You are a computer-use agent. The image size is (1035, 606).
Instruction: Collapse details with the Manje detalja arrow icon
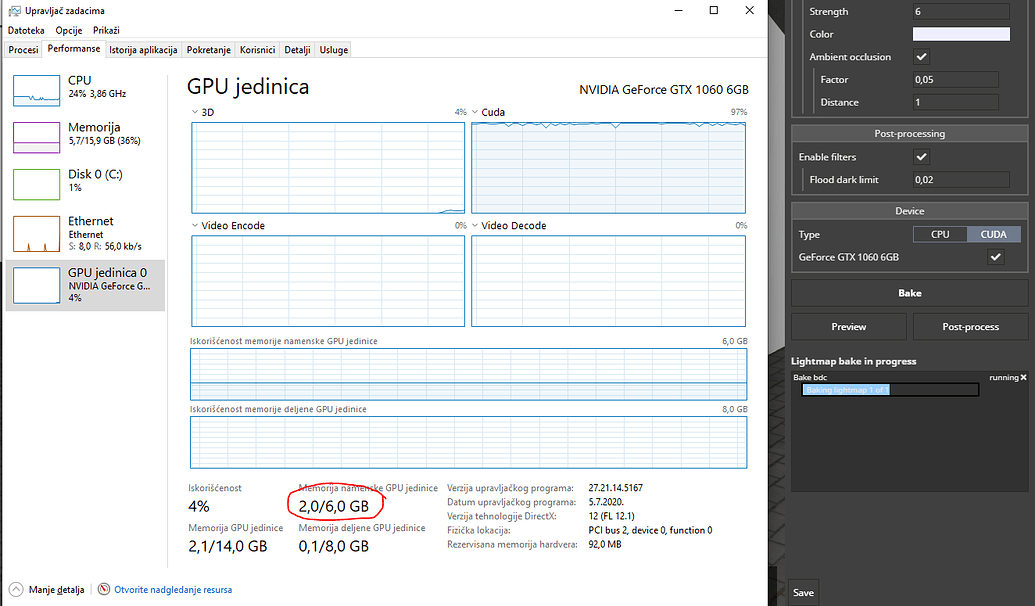click(17, 590)
